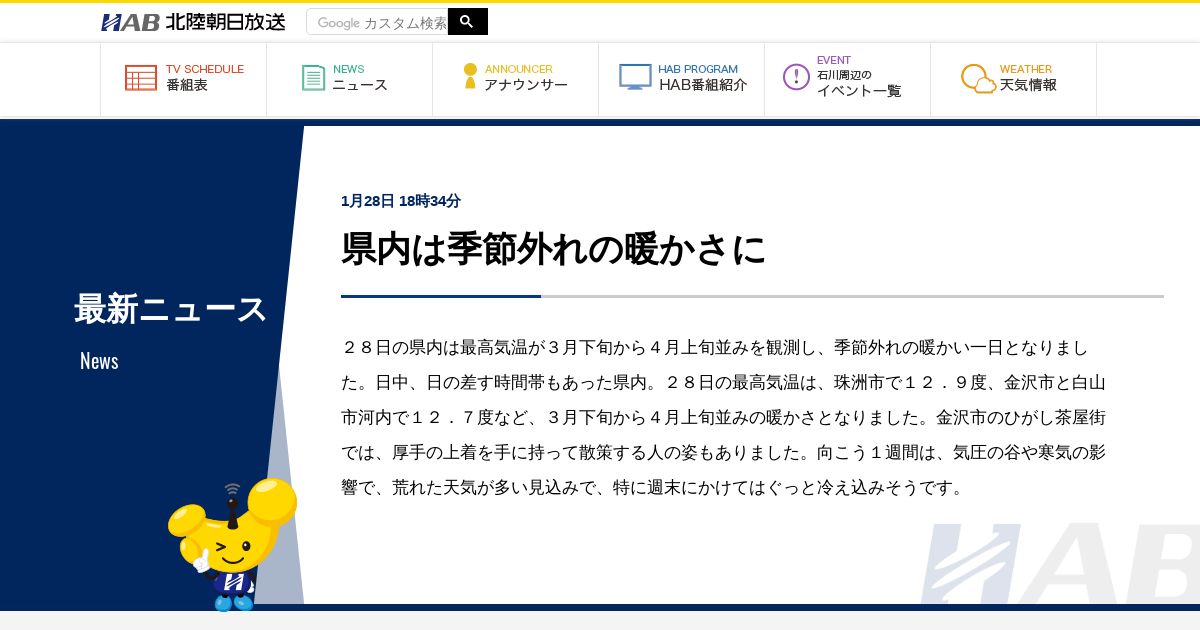Focus the Google カスタム検索 search field
This screenshot has width=1200, height=630.
378,22
